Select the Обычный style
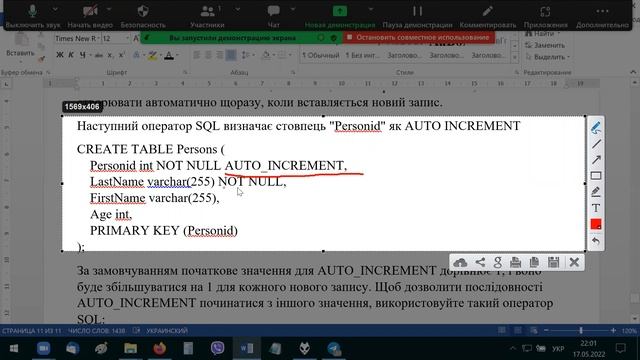Viewport: 640px width, 360px height. (320, 55)
